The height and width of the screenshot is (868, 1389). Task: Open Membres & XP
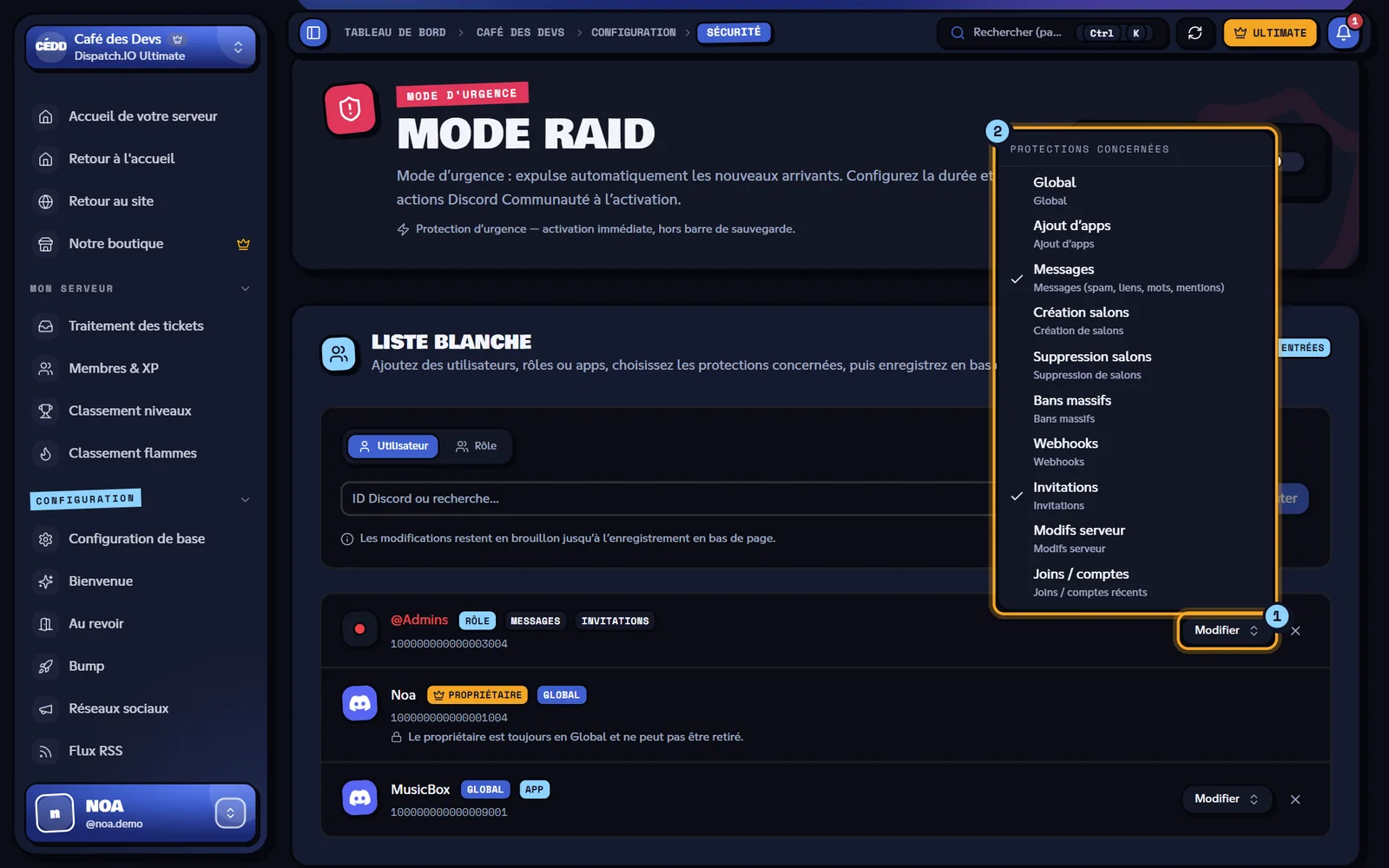point(142,368)
